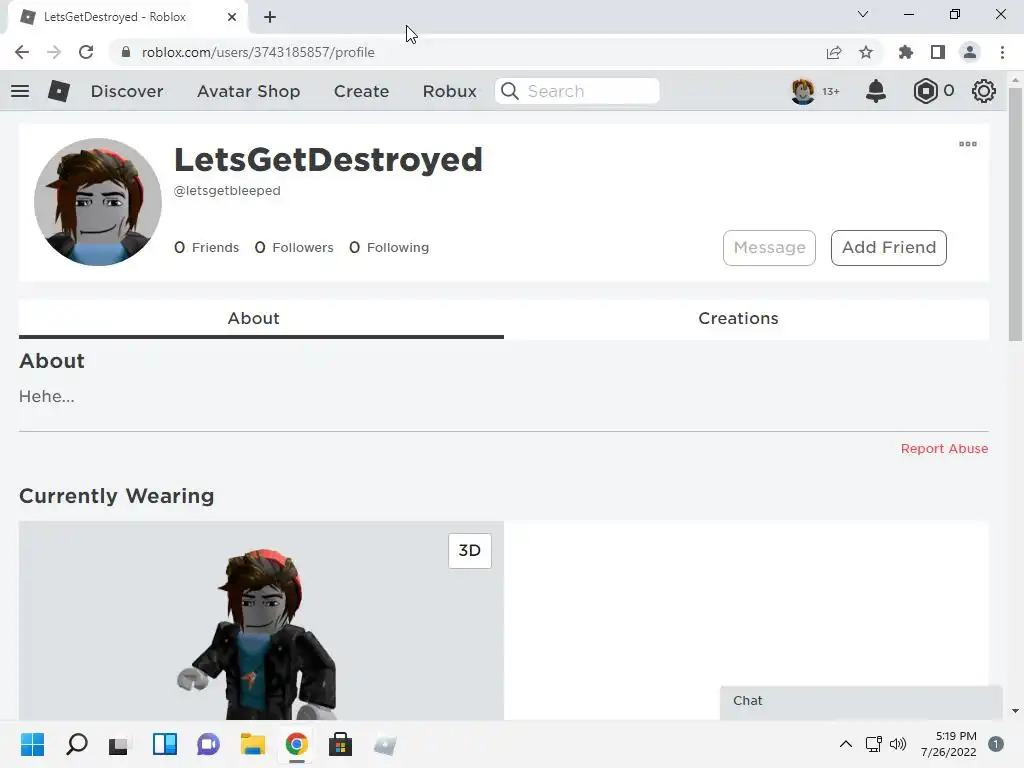Reload the Roblox profile page

[86, 52]
